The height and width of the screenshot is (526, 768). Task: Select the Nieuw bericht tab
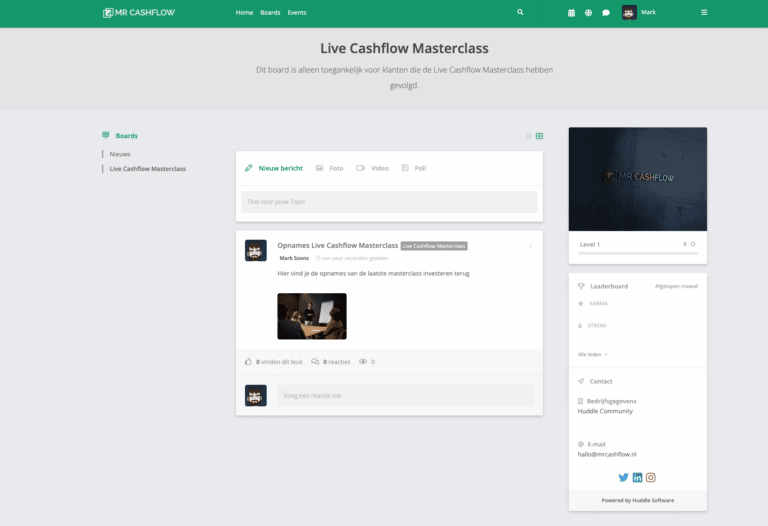pos(274,168)
